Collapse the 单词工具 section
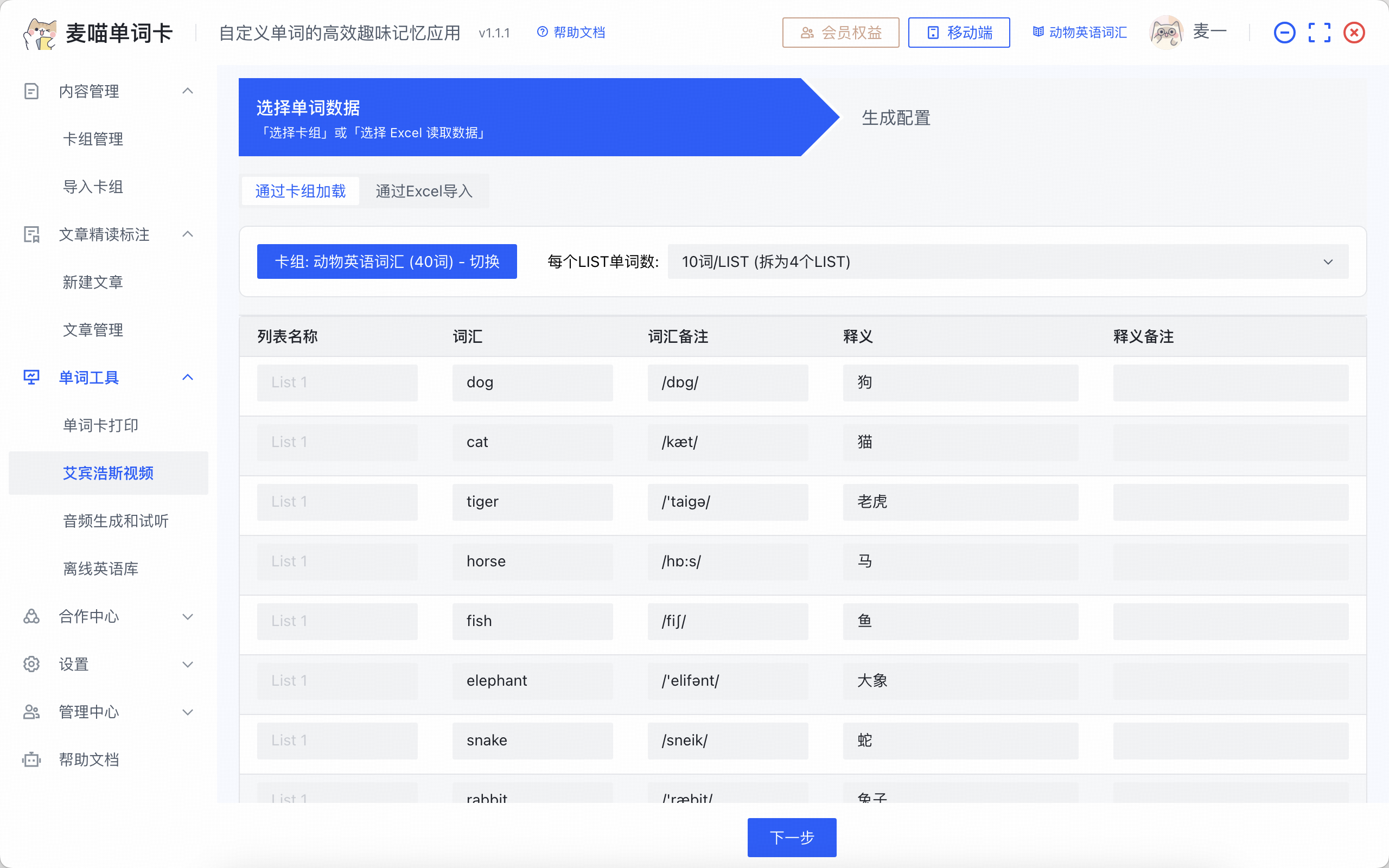 point(188,377)
